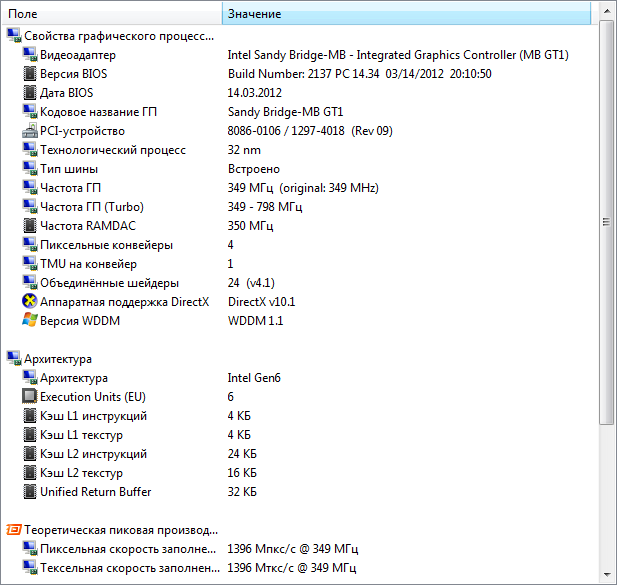
Task: Click the chip icon beside Дата BIOS
Action: (30, 92)
